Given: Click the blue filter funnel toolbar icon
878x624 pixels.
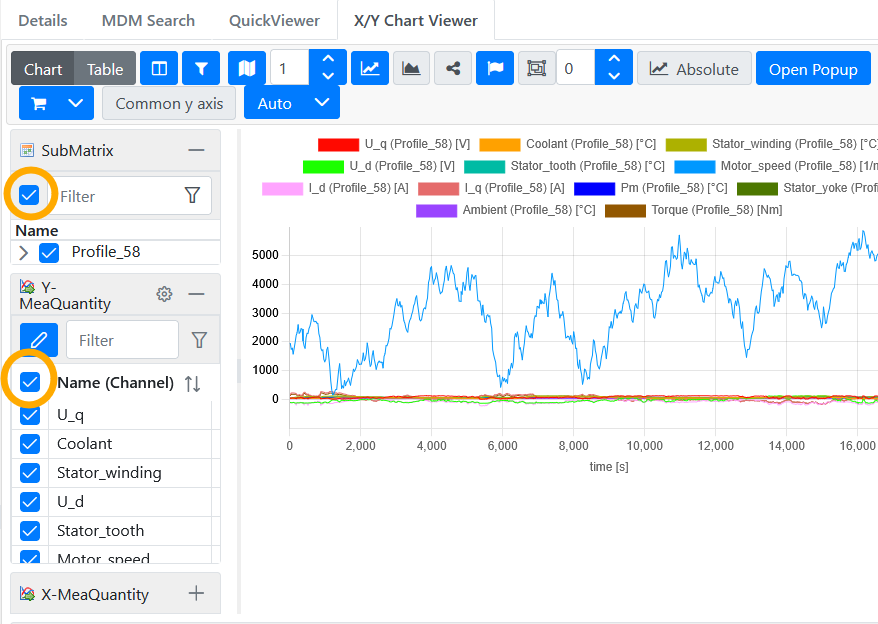Looking at the screenshot, I should 201,69.
